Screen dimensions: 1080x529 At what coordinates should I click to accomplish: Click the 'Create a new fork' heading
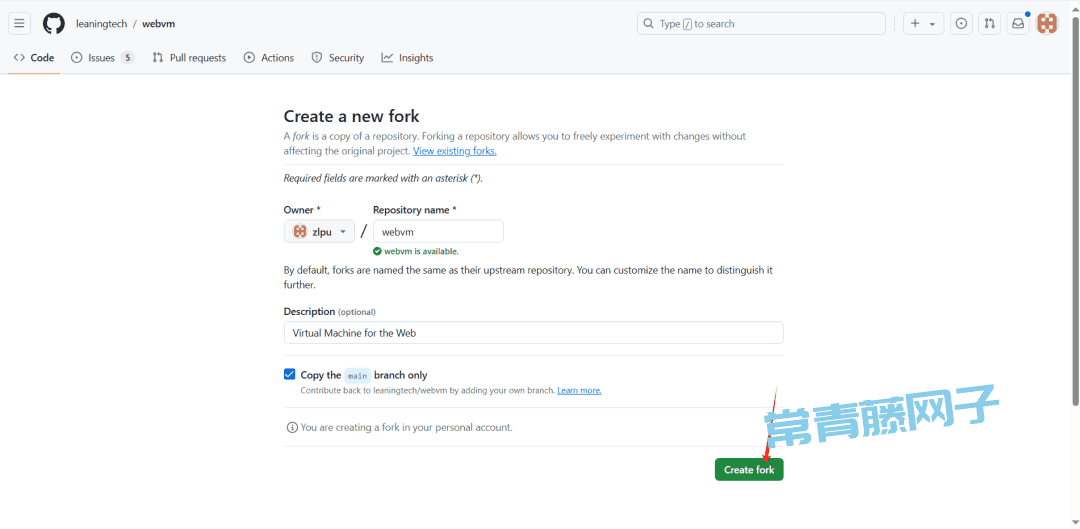point(351,116)
